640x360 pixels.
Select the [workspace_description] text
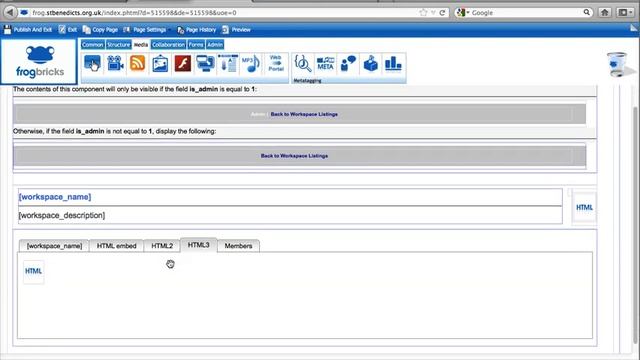(62, 215)
